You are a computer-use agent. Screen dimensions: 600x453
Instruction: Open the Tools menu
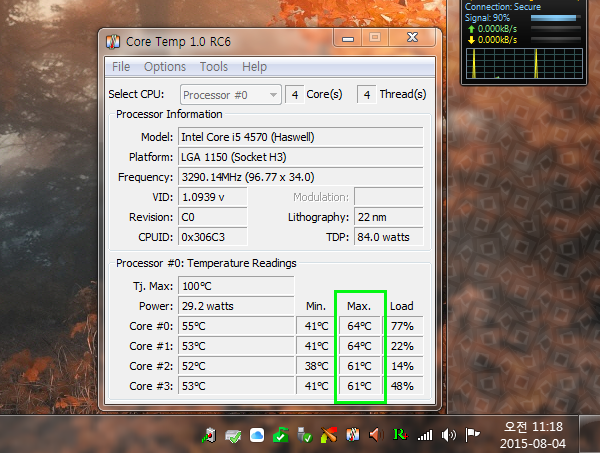pyautogui.click(x=214, y=67)
